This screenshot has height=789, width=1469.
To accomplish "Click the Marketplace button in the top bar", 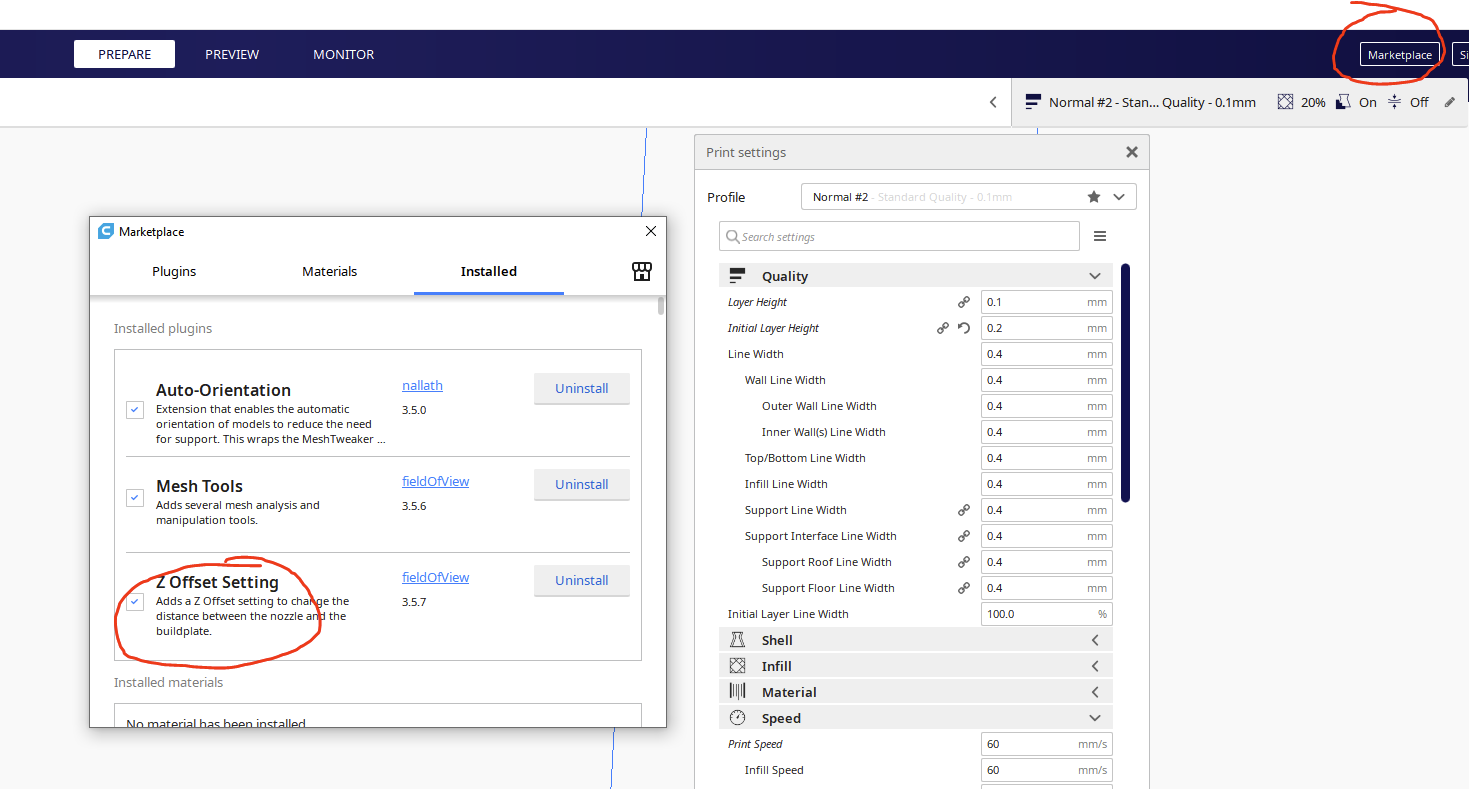I will (1400, 55).
